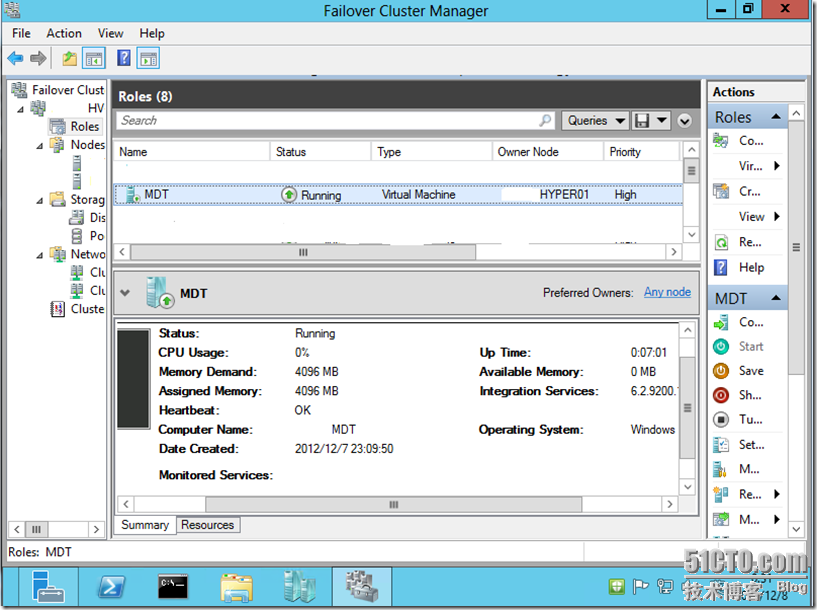Click the Shut Down red icon

pos(721,395)
